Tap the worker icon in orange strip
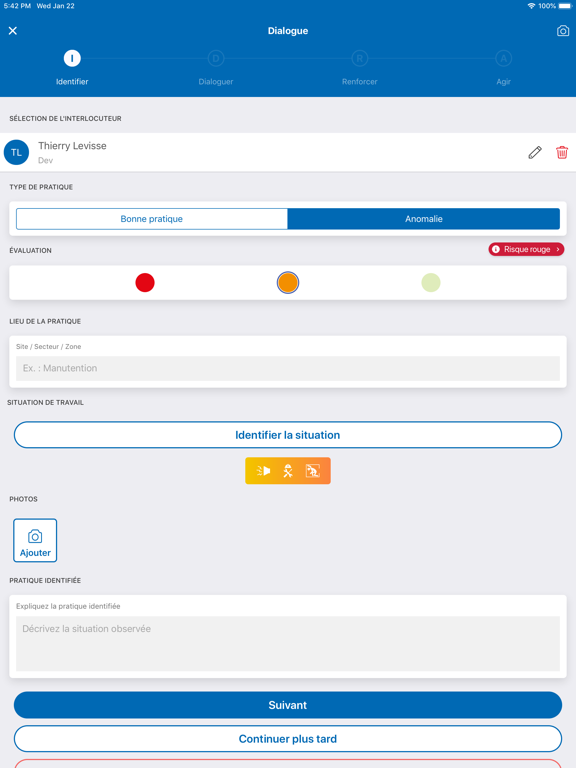The width and height of the screenshot is (576, 768). (x=288, y=471)
